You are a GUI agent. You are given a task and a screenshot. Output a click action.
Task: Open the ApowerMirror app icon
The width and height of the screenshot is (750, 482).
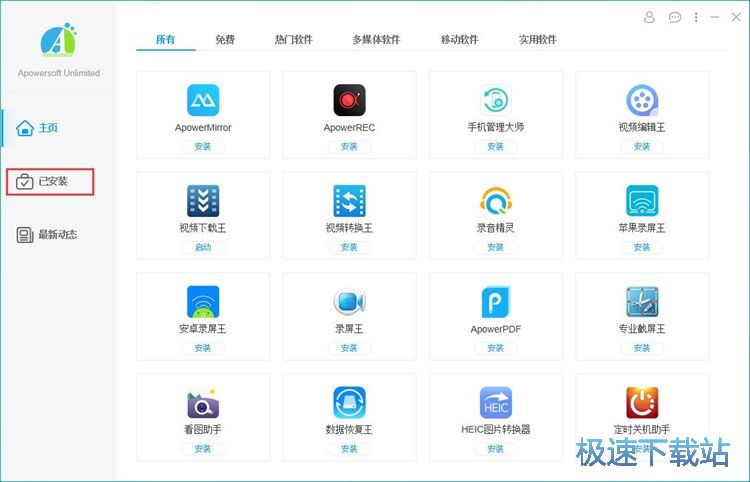coord(203,100)
